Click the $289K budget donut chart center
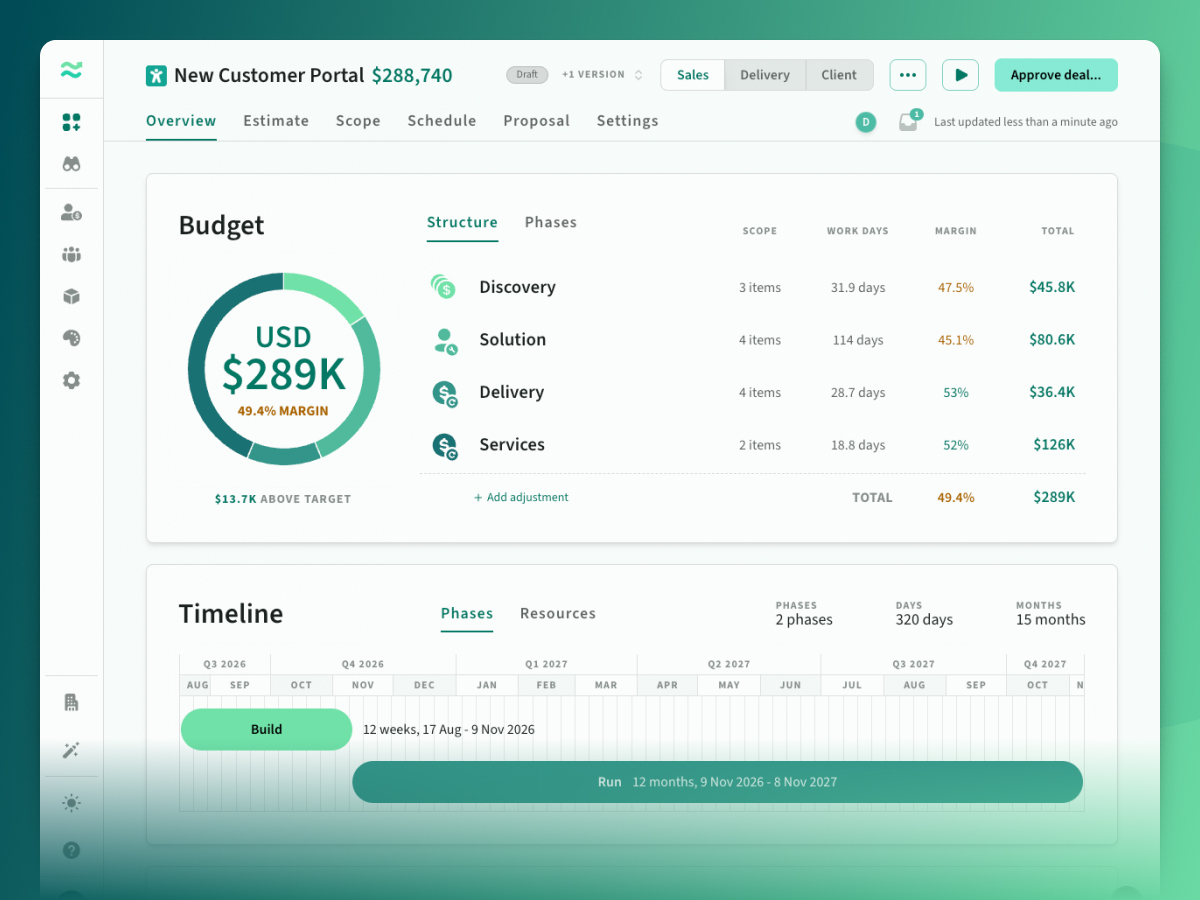This screenshot has height=900, width=1200. (x=284, y=369)
